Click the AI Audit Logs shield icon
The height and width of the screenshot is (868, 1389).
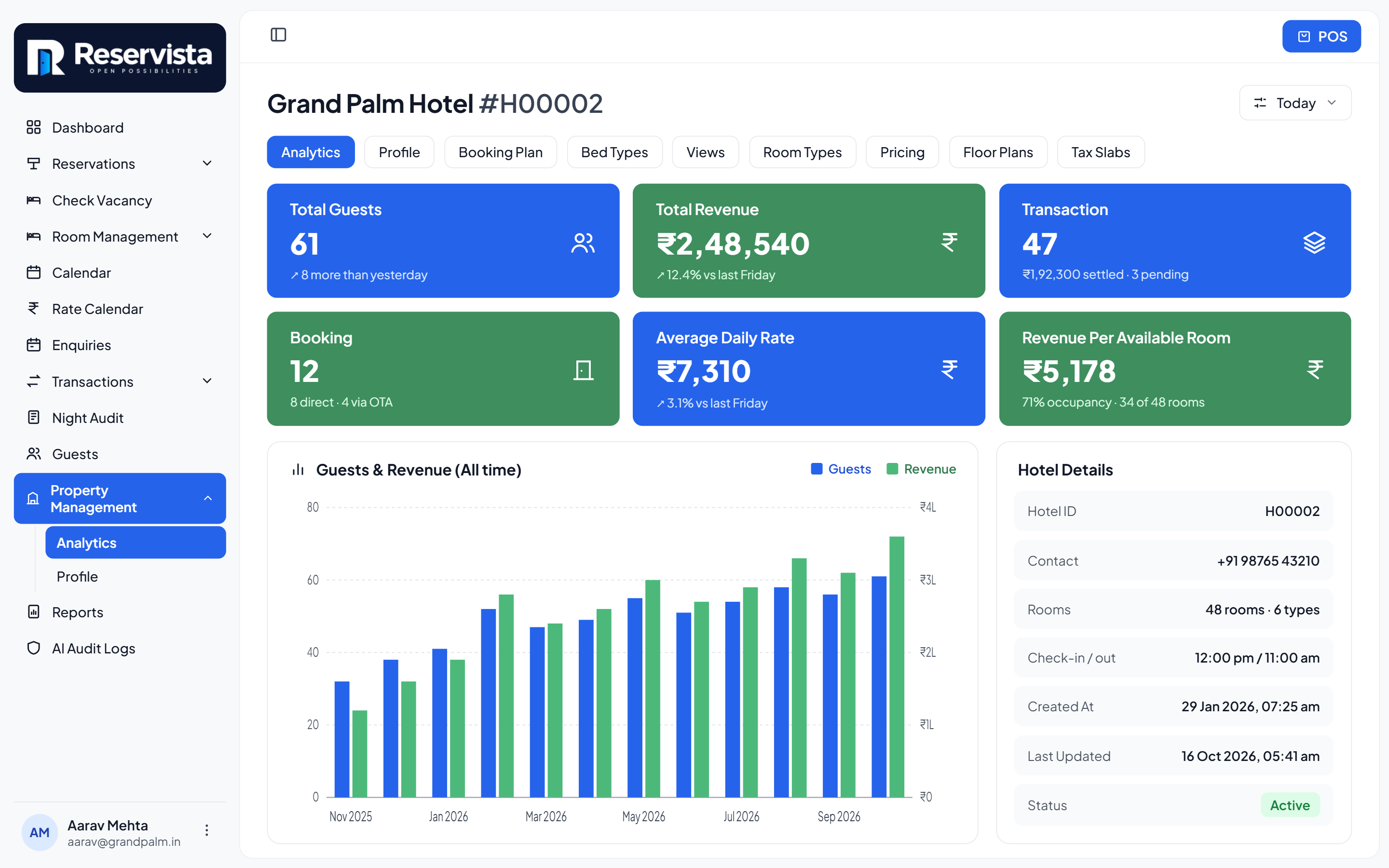click(34, 648)
